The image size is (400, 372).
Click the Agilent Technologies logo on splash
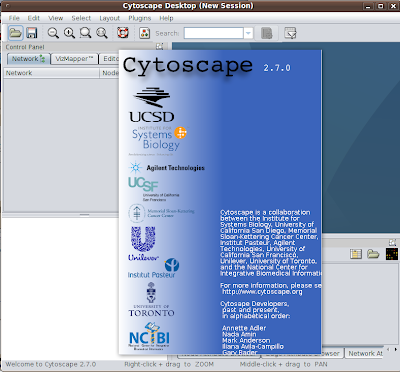click(166, 167)
